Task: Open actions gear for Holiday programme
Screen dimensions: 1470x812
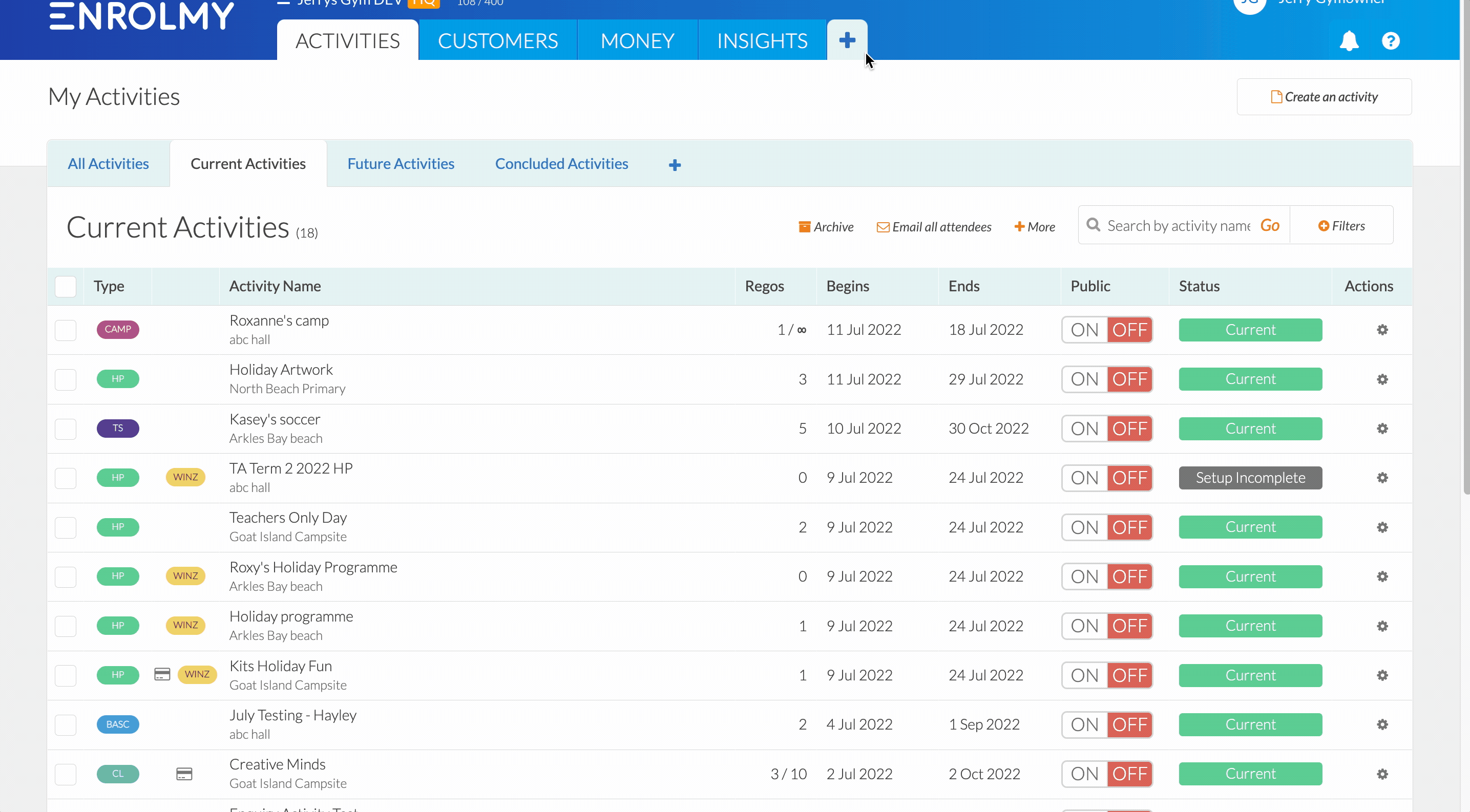Action: click(x=1382, y=626)
